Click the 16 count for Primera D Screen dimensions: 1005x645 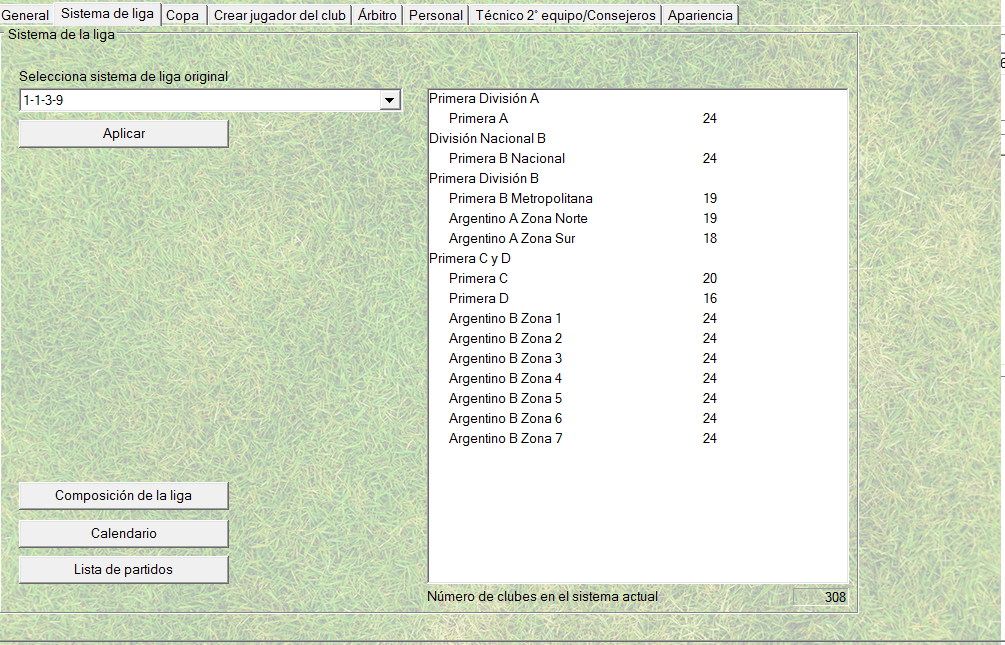point(710,298)
